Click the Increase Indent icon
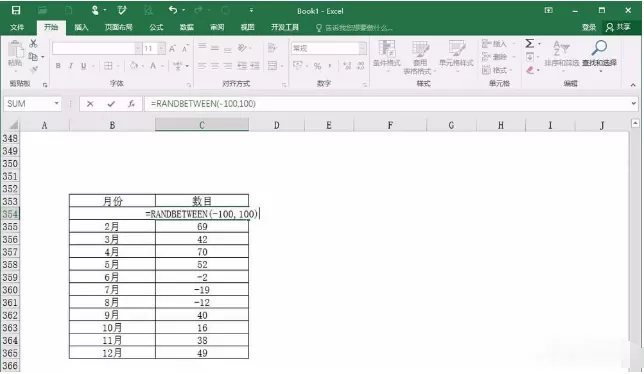Viewport: 644px width, 374px height. (x=255, y=66)
